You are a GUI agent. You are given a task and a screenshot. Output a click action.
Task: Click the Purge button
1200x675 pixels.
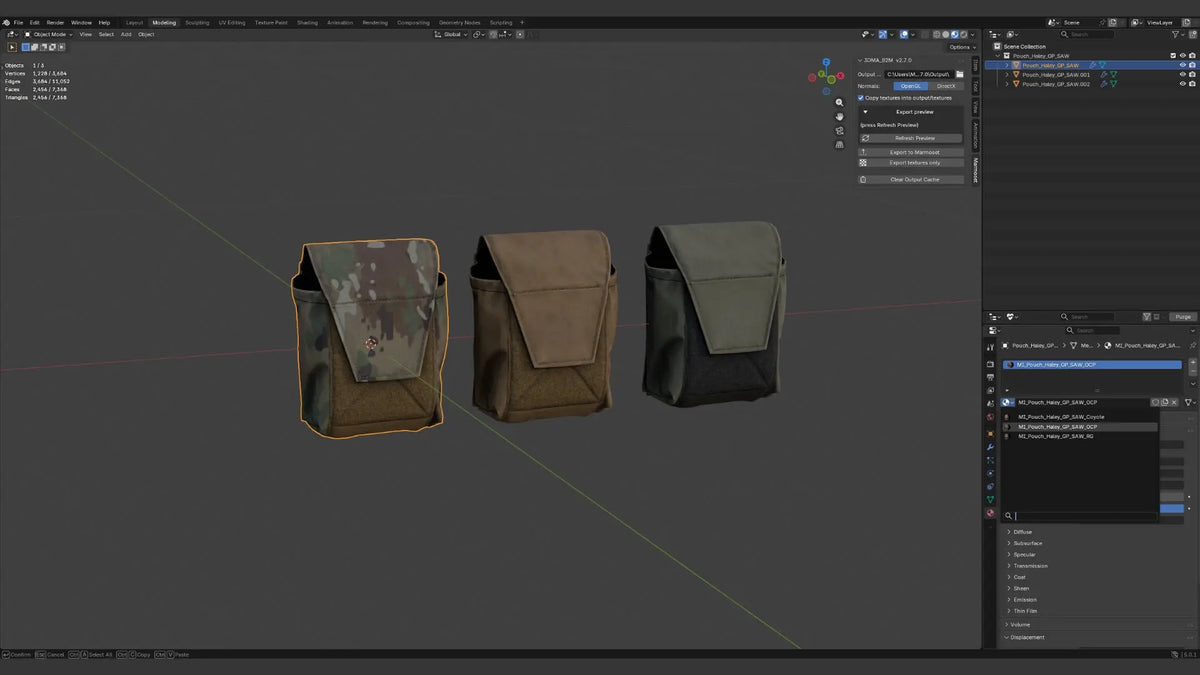1183,317
